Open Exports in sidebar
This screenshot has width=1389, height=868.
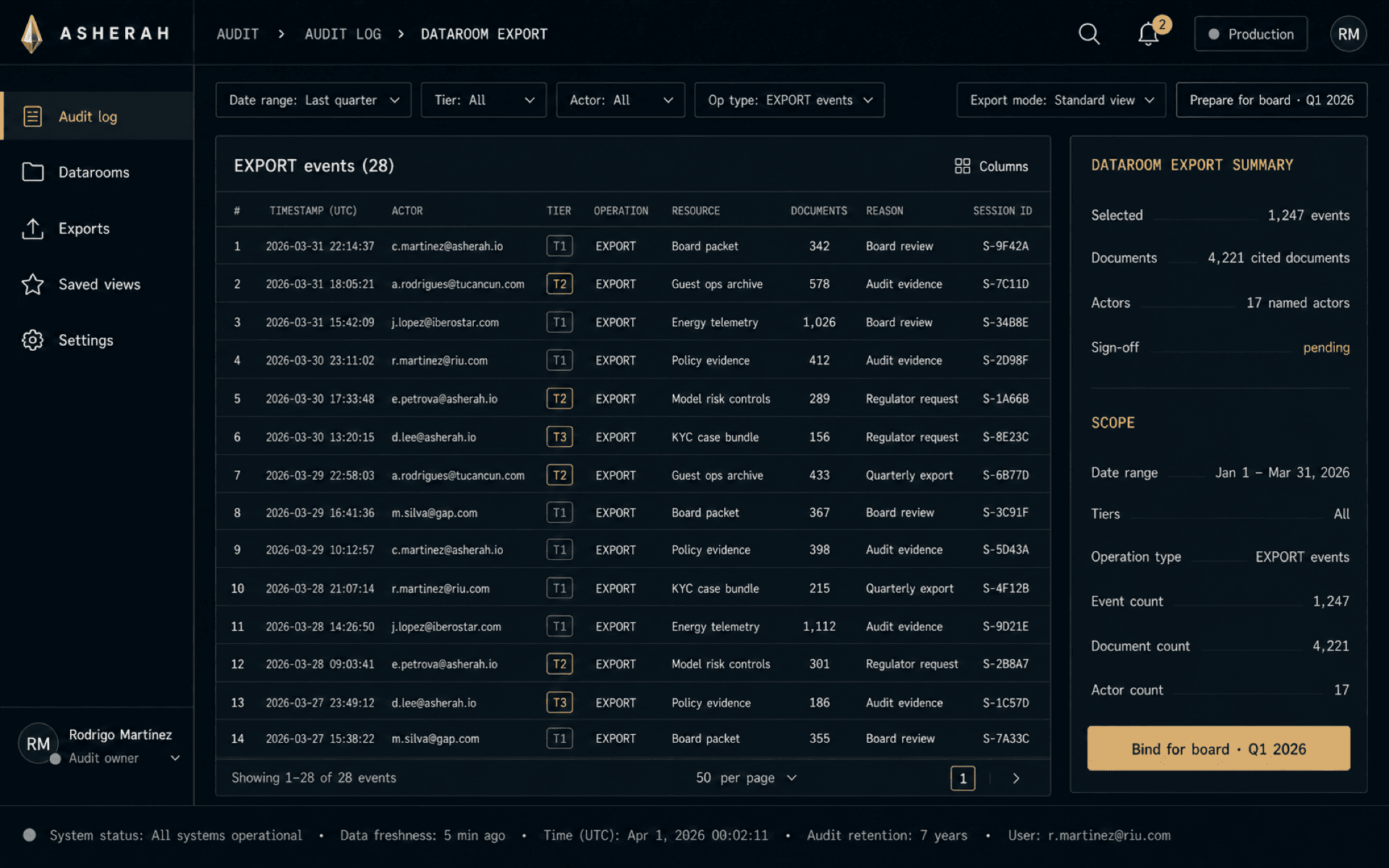(x=97, y=229)
